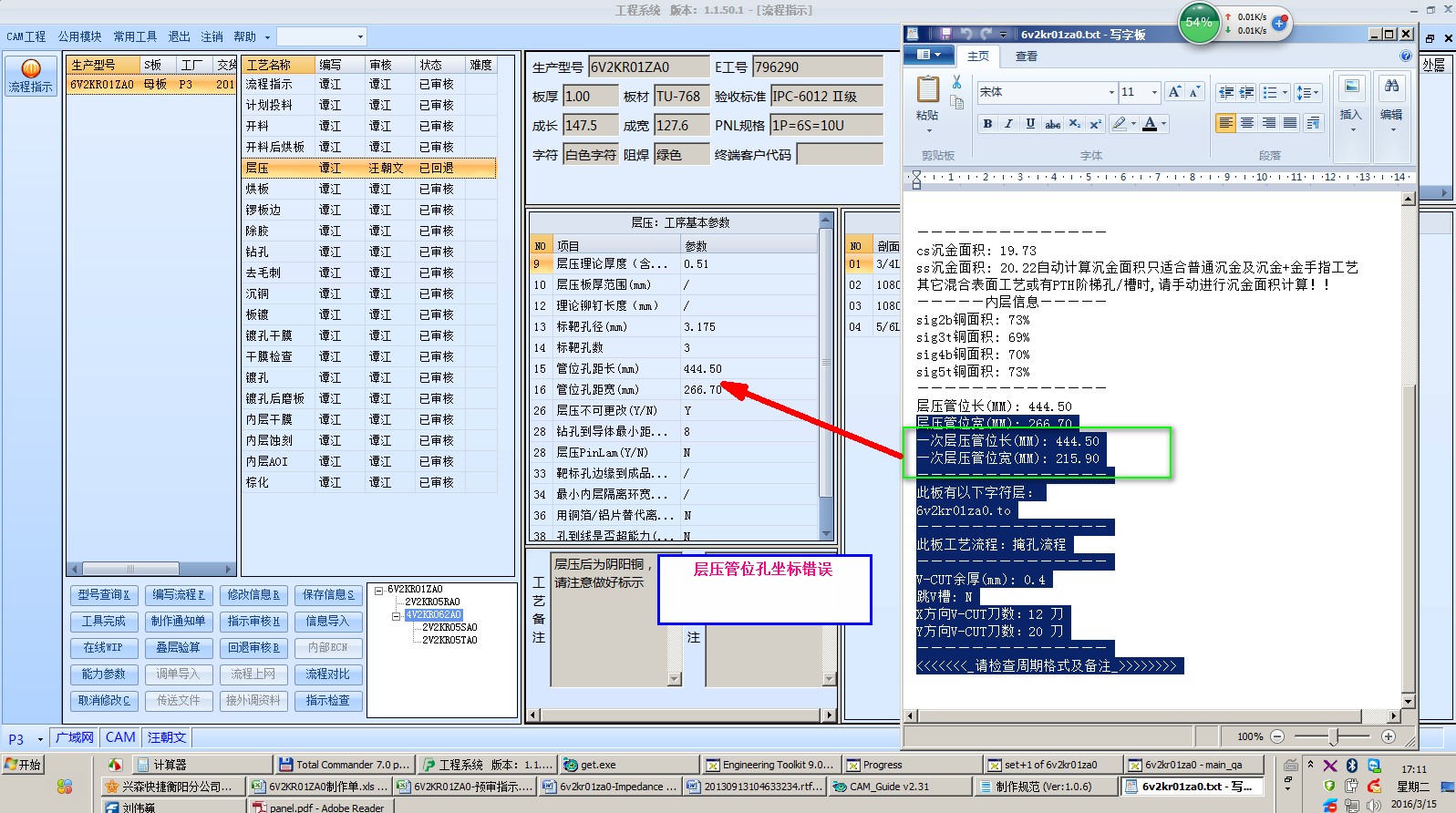
Task: Click the Save icon in the WordPad title bar
Action: point(945,34)
